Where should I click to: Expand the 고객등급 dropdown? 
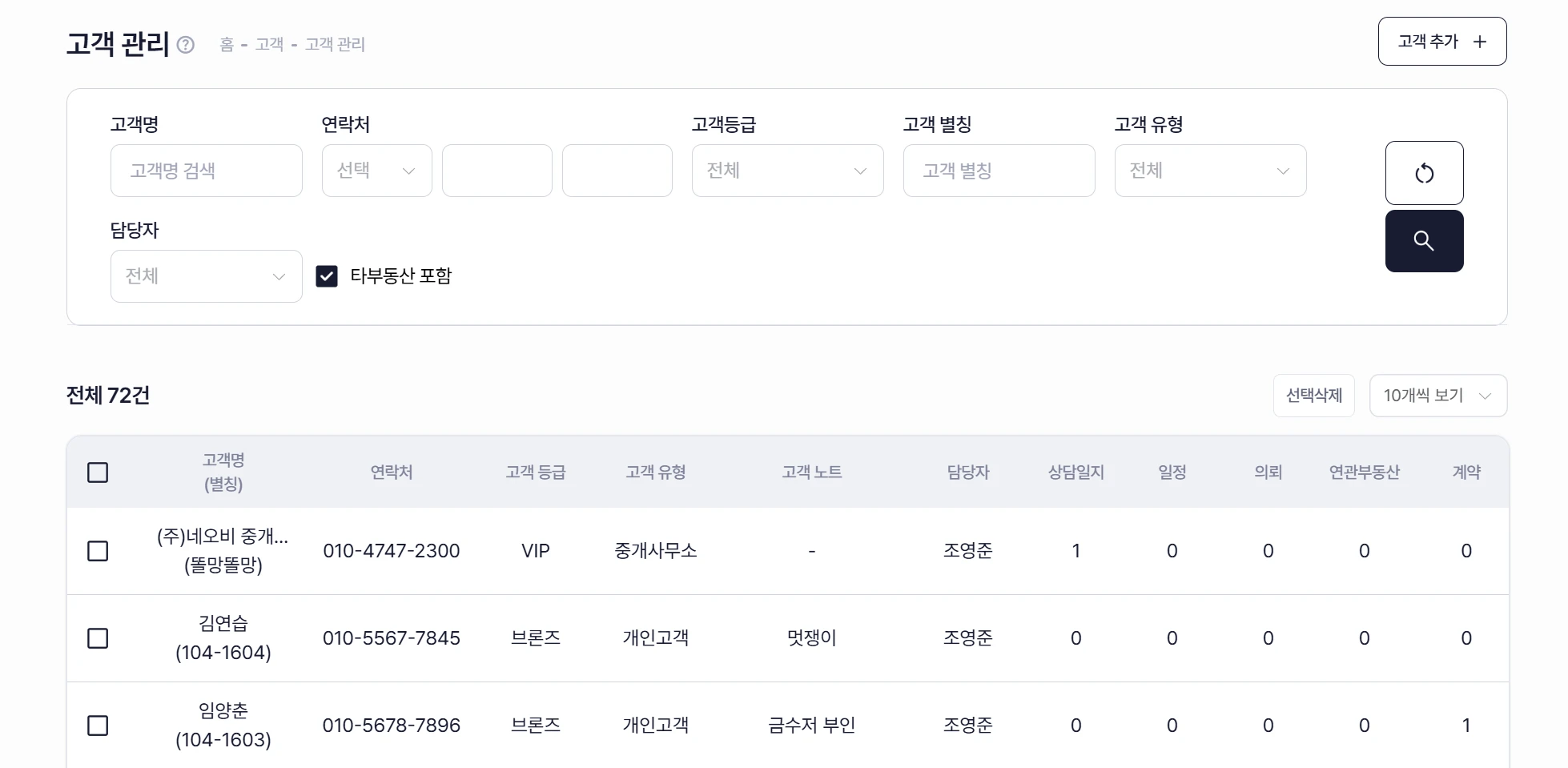(x=787, y=171)
